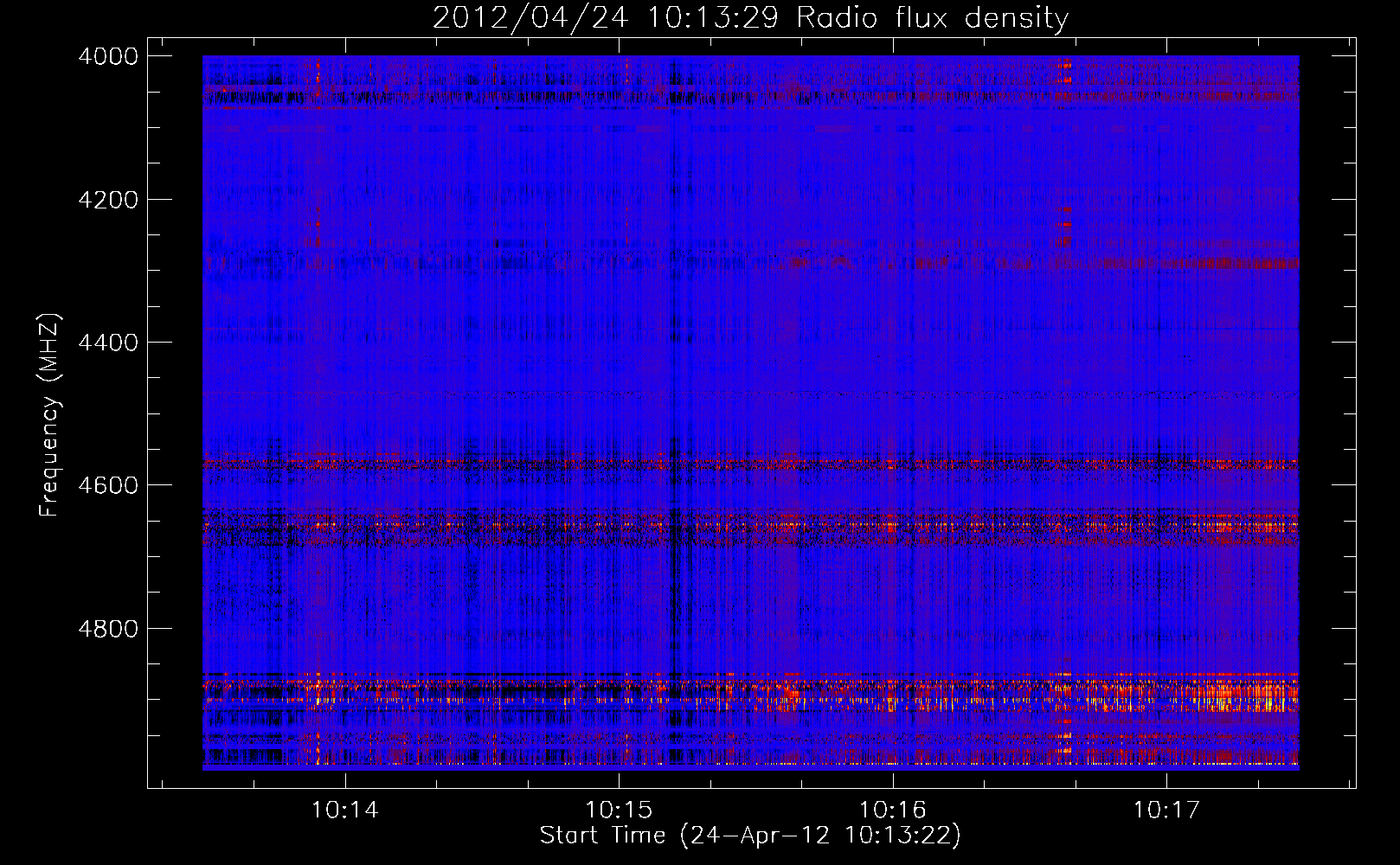
Task: Click the 4600 frequency axis label
Action: pyautogui.click(x=108, y=485)
